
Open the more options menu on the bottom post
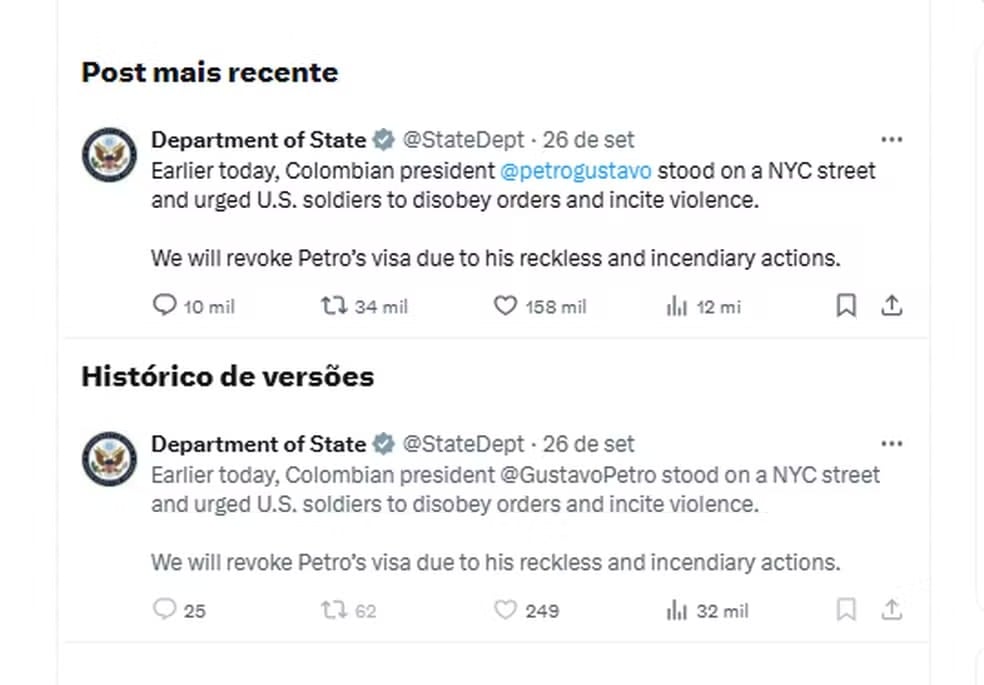point(892,443)
